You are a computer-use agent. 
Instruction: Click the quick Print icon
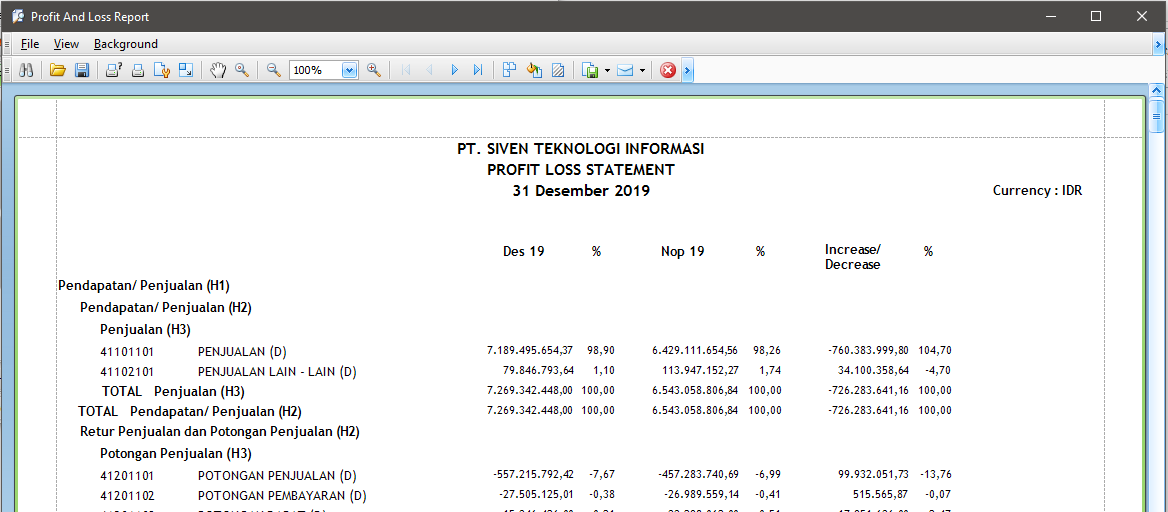[x=138, y=70]
